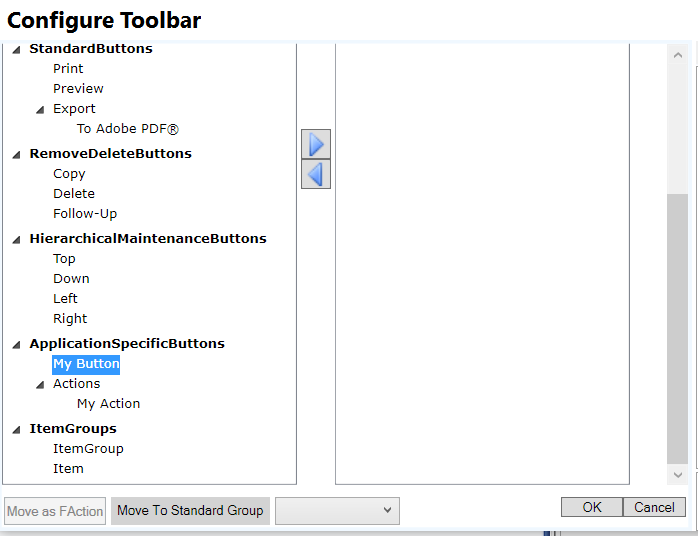
Task: Collapse the Actions node
Action: point(40,385)
